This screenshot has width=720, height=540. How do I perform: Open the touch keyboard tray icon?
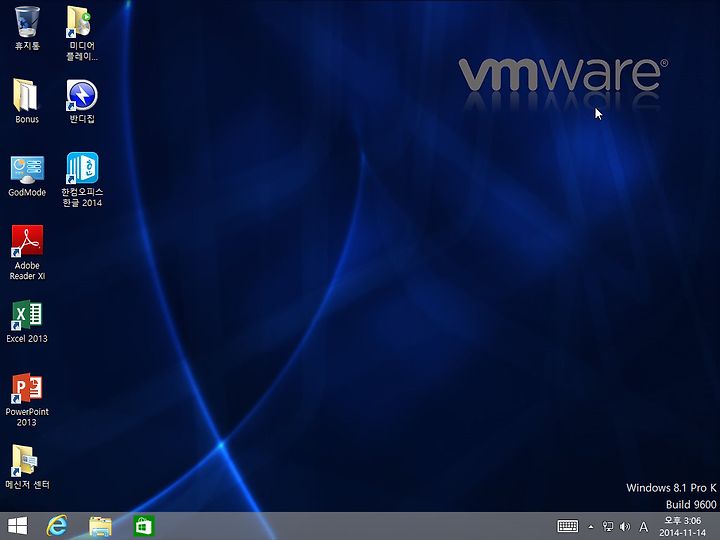(568, 526)
